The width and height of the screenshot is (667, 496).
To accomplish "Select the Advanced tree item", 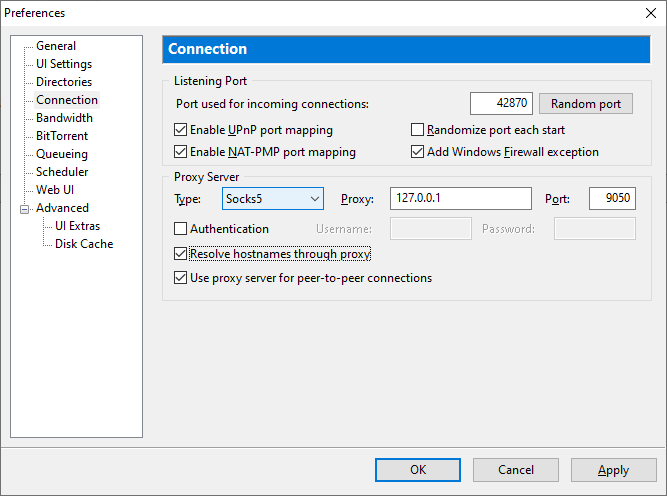I will coord(63,208).
